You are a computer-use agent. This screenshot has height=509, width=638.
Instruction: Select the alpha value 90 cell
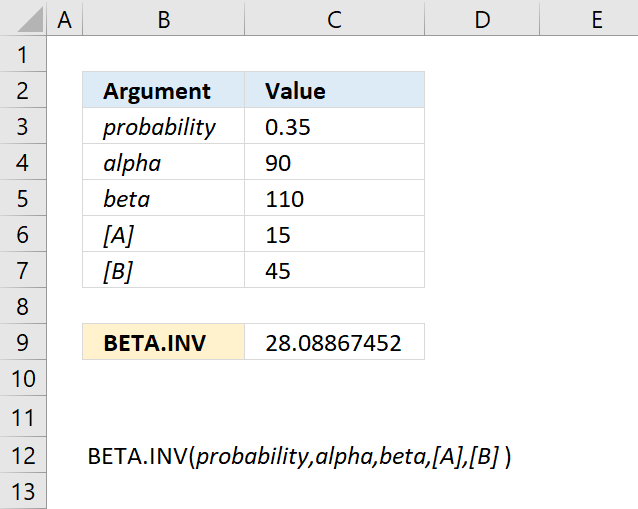[334, 162]
